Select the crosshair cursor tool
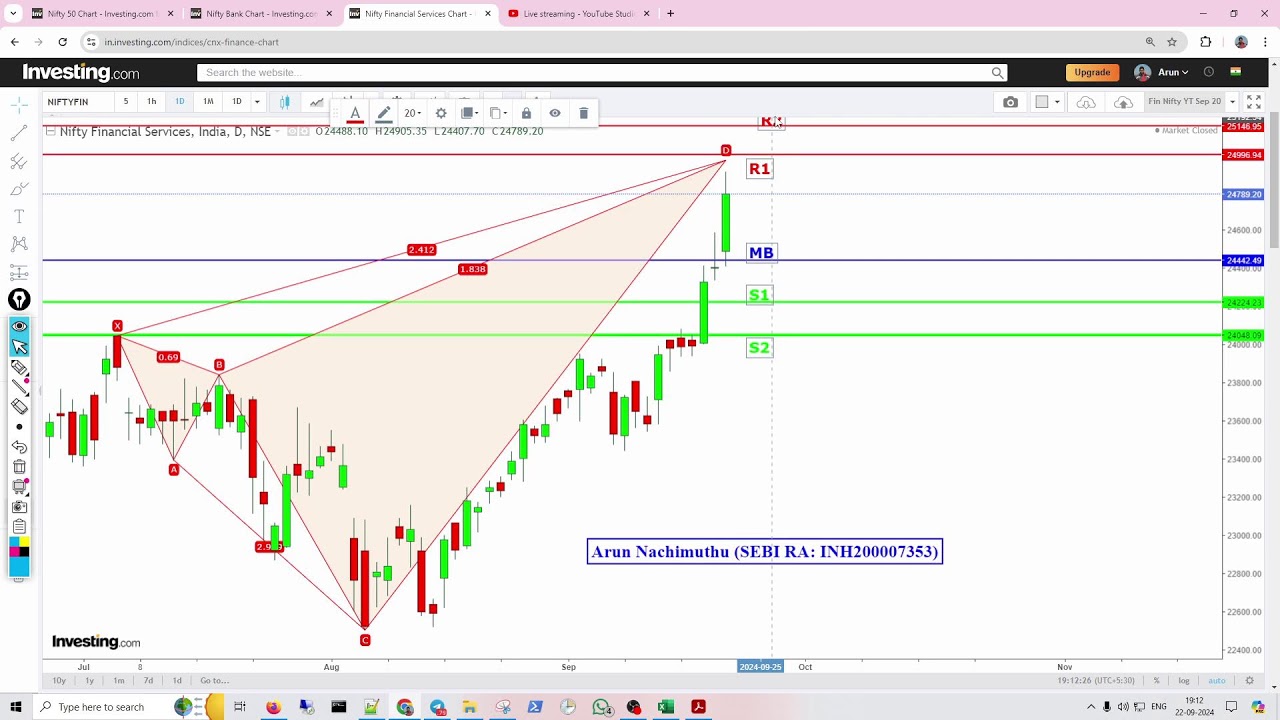1280x720 pixels. [x=19, y=105]
